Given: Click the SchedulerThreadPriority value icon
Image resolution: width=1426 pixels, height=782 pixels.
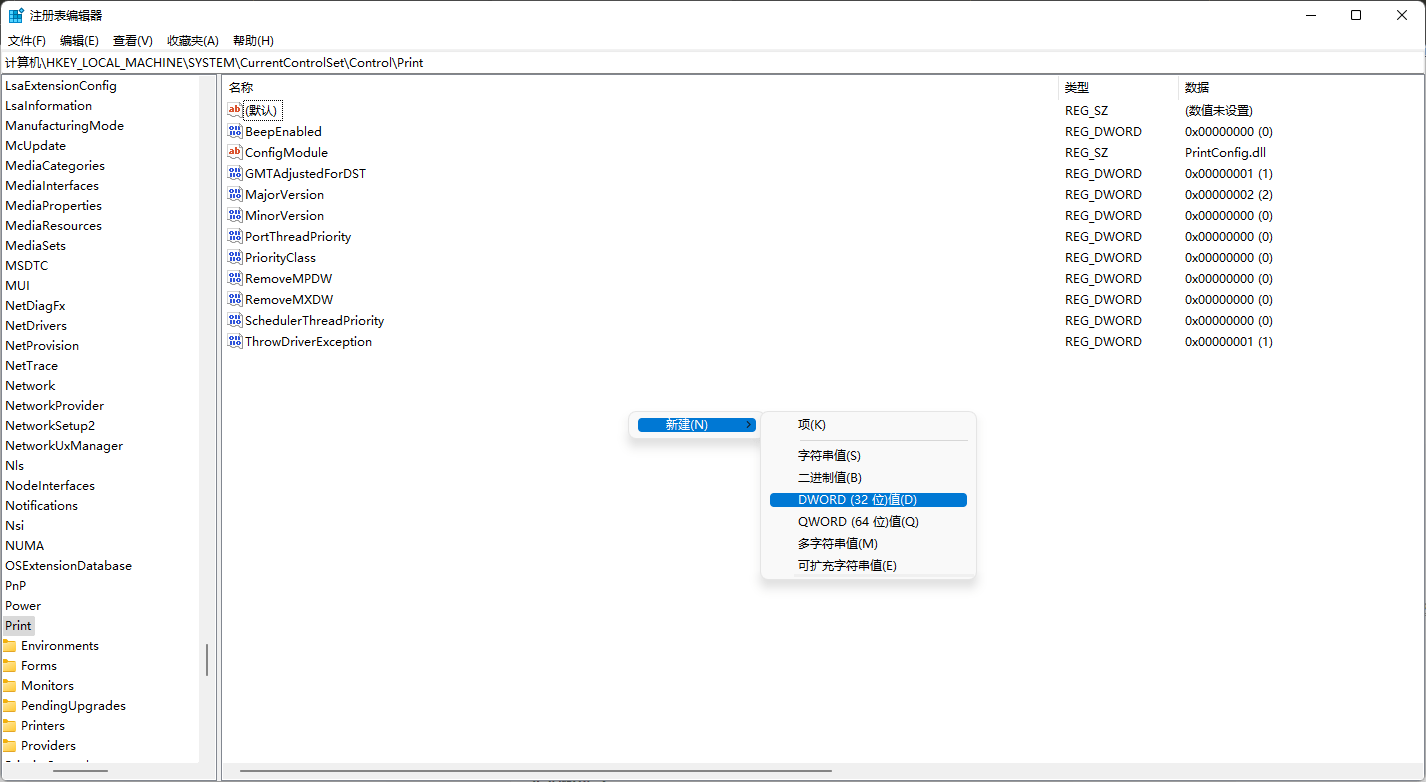Looking at the screenshot, I should pos(235,320).
